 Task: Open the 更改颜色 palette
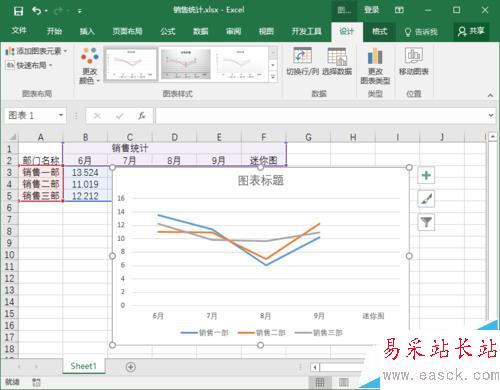point(89,66)
